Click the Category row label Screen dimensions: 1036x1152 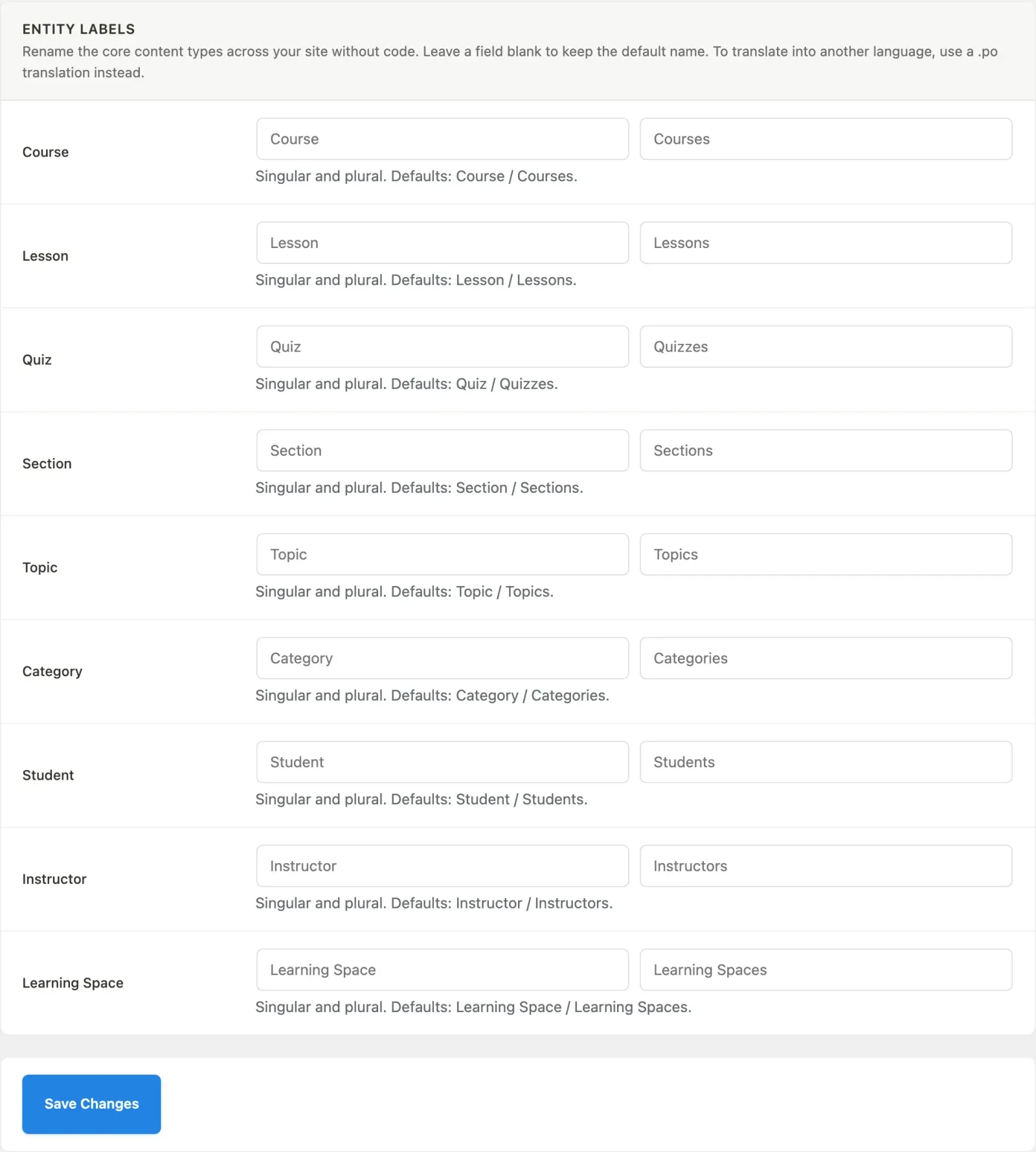pos(52,672)
